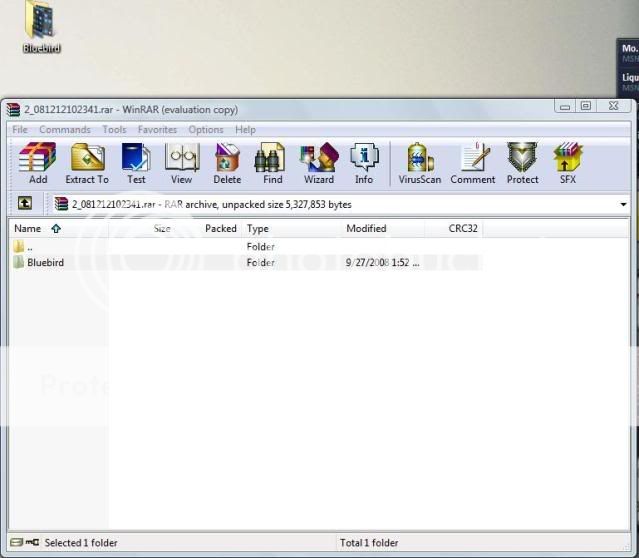Click the Delete toolbar icon
The height and width of the screenshot is (558, 639).
tap(227, 163)
